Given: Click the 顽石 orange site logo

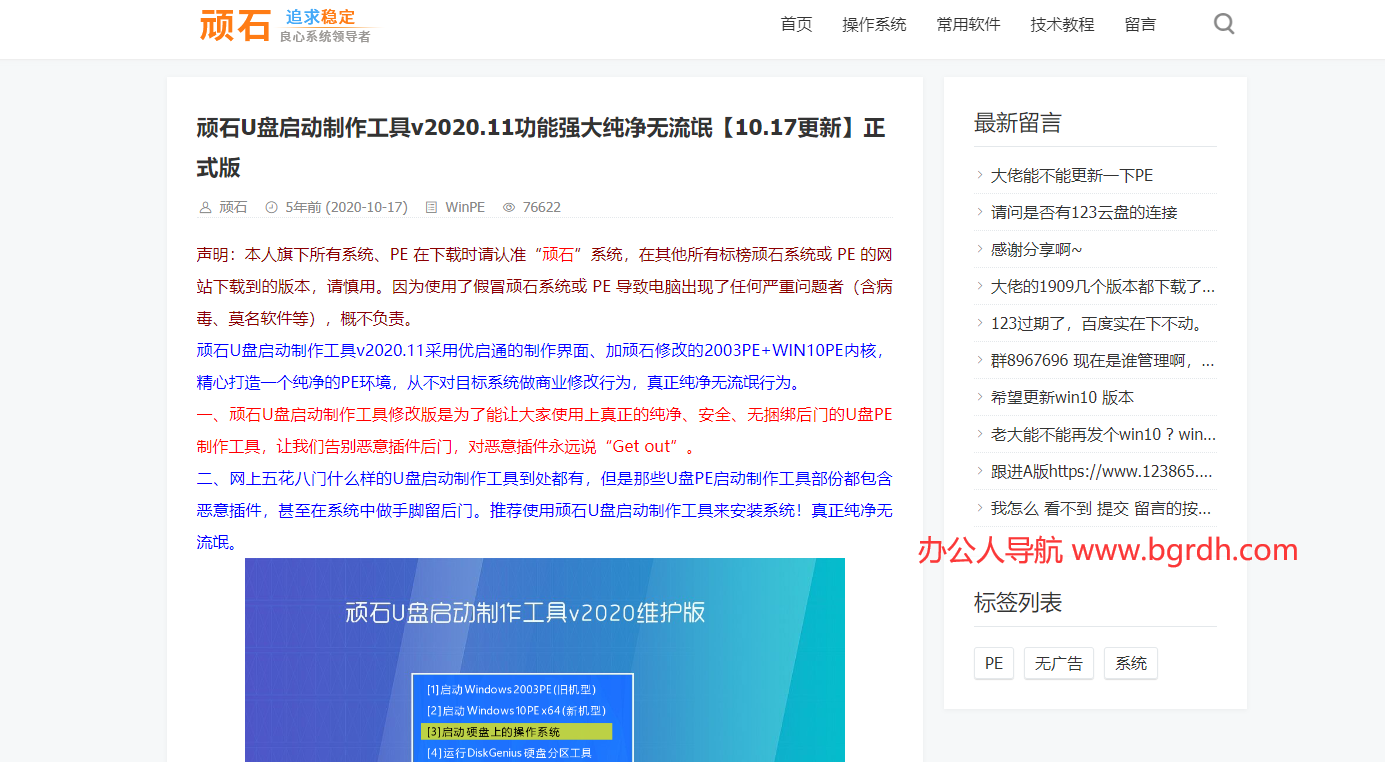Looking at the screenshot, I should coord(235,25).
